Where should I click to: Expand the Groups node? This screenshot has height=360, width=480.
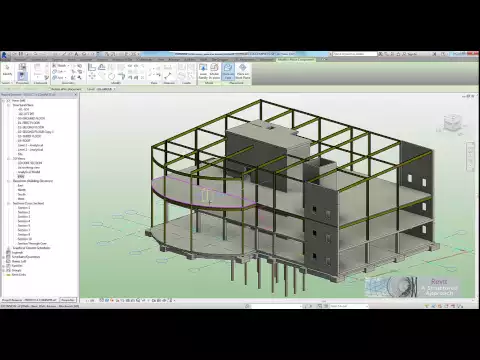[x=3, y=270]
